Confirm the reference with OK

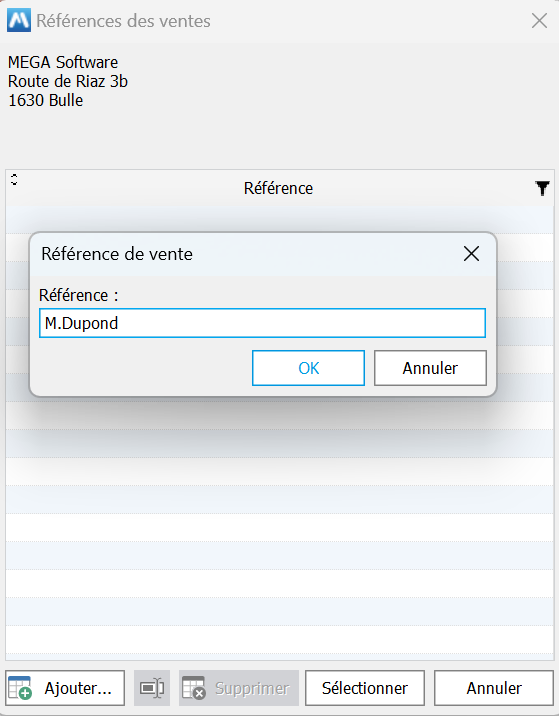click(x=308, y=368)
